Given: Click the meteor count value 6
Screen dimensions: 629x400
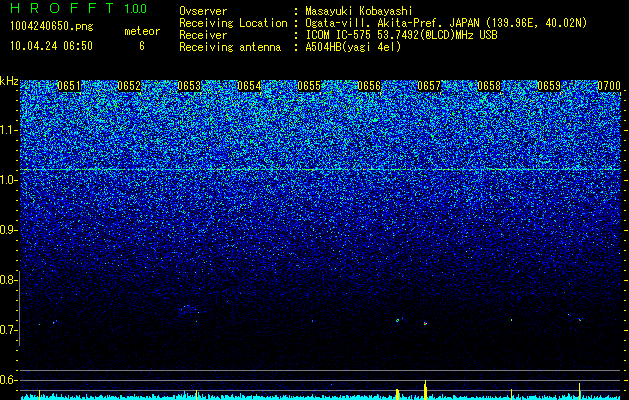Looking at the screenshot, I should point(142,46).
